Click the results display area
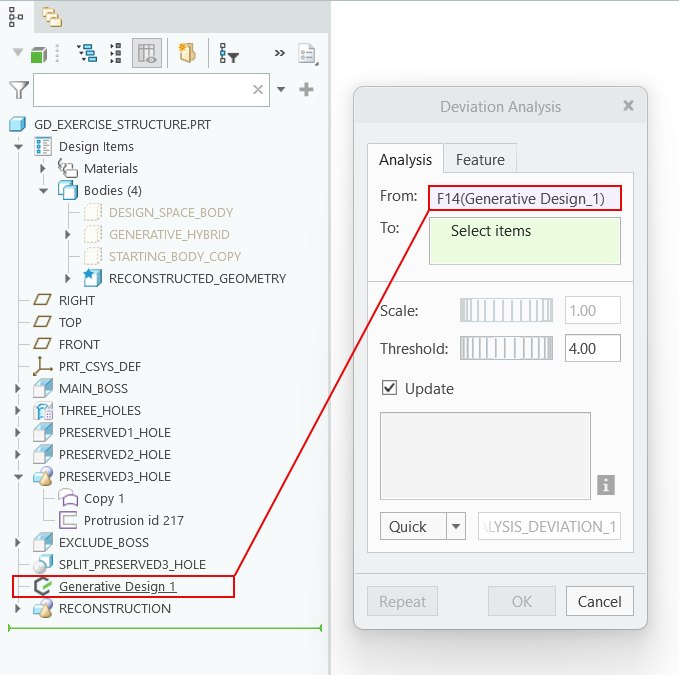Image resolution: width=679 pixels, height=675 pixels. click(x=485, y=456)
